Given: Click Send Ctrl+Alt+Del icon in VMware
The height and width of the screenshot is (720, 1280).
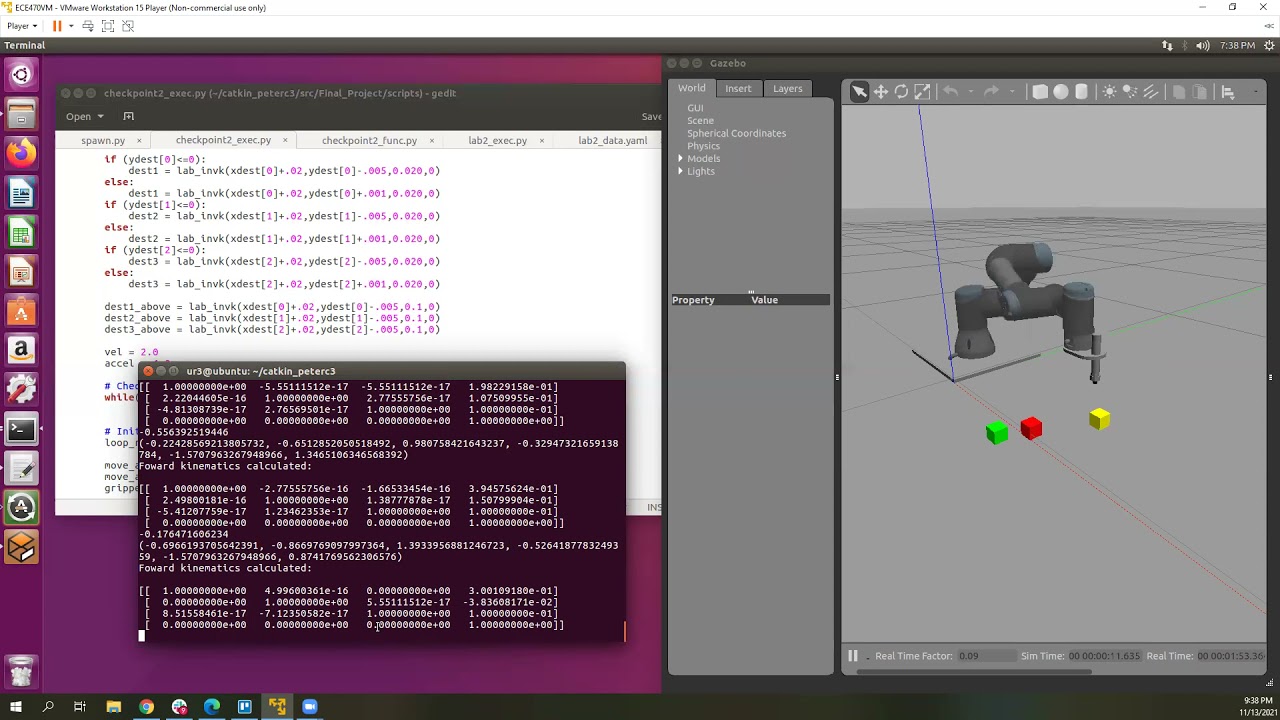Looking at the screenshot, I should click(x=88, y=25).
